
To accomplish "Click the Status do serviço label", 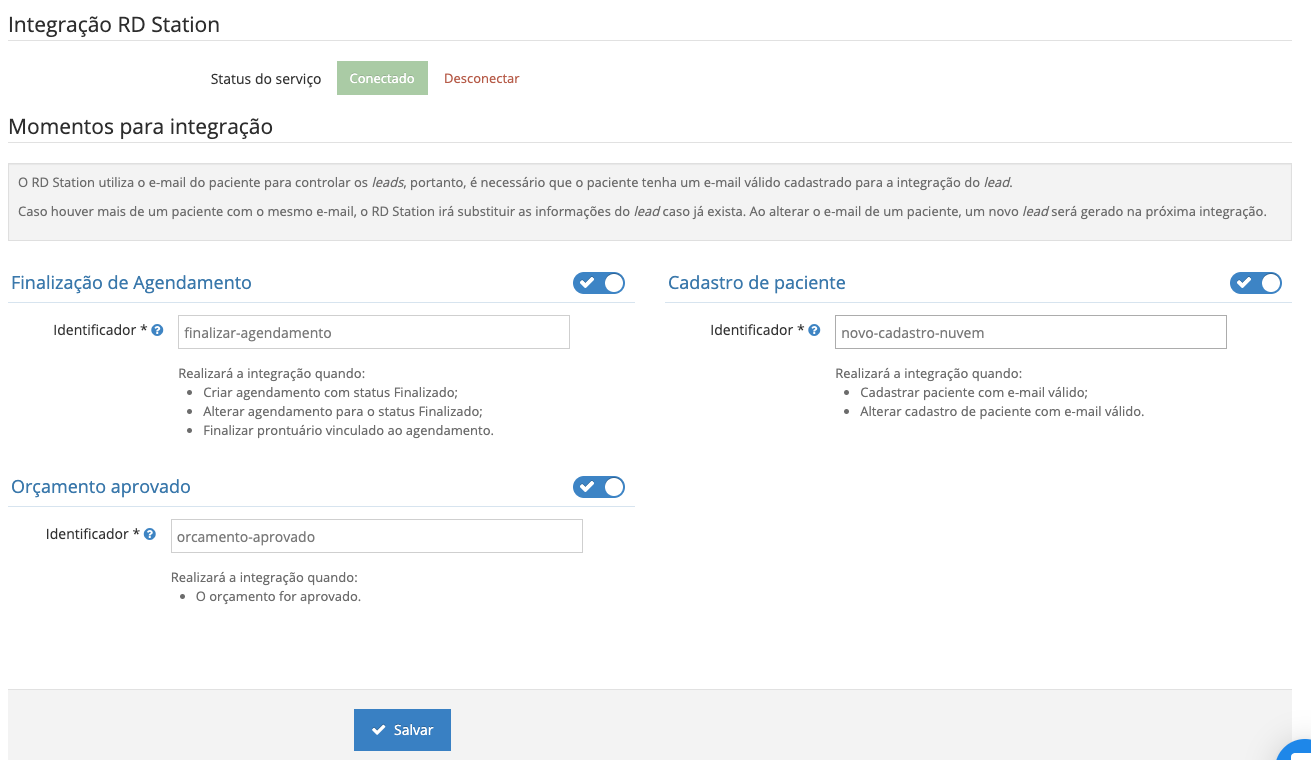I will pos(266,79).
